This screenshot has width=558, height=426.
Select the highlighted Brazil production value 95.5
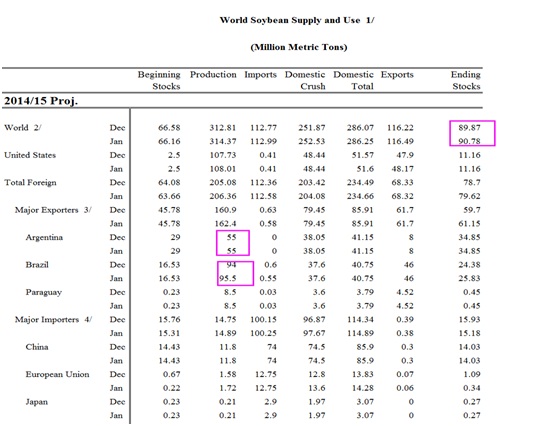228,278
